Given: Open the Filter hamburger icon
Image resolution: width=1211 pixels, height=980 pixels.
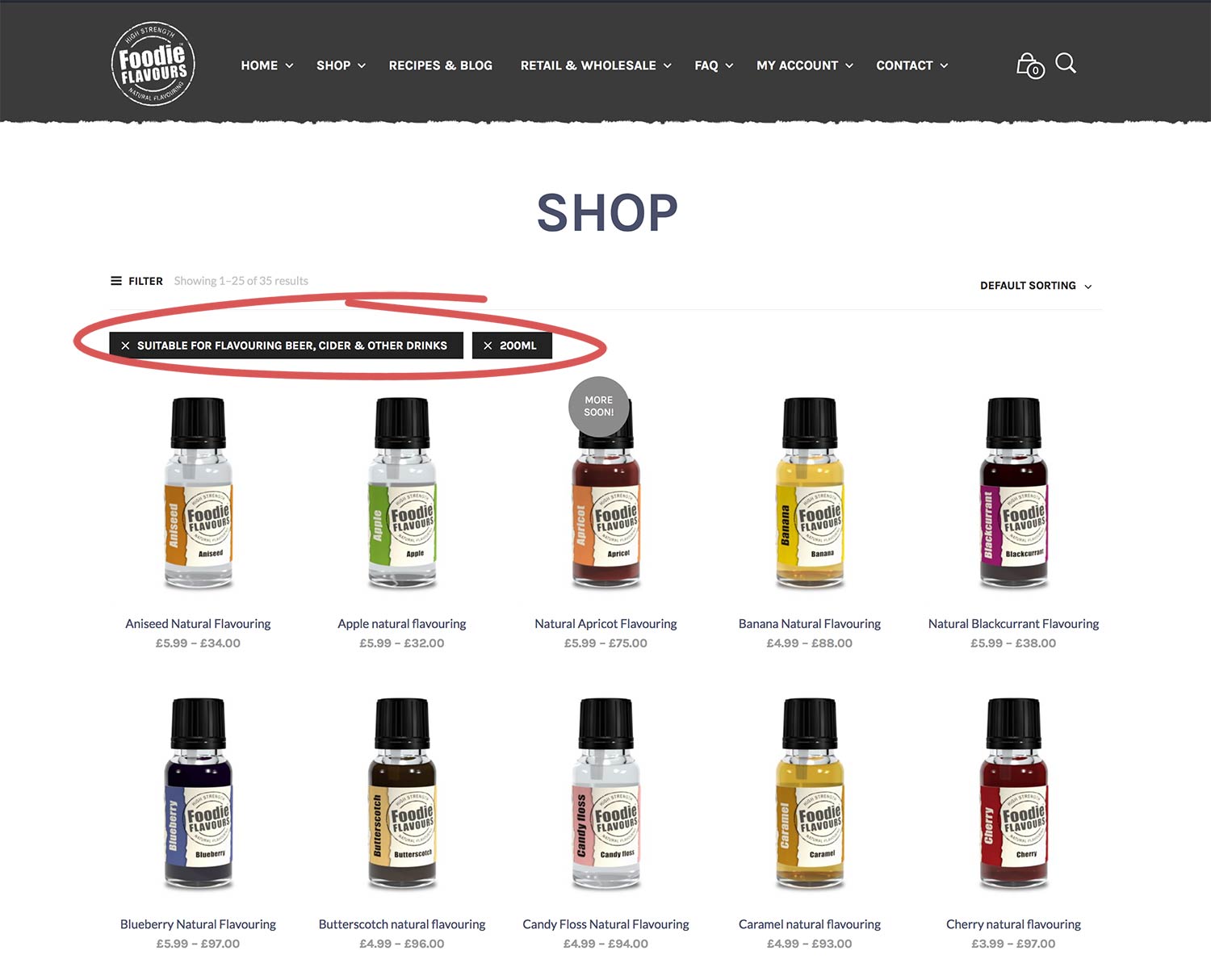Looking at the screenshot, I should tap(116, 281).
